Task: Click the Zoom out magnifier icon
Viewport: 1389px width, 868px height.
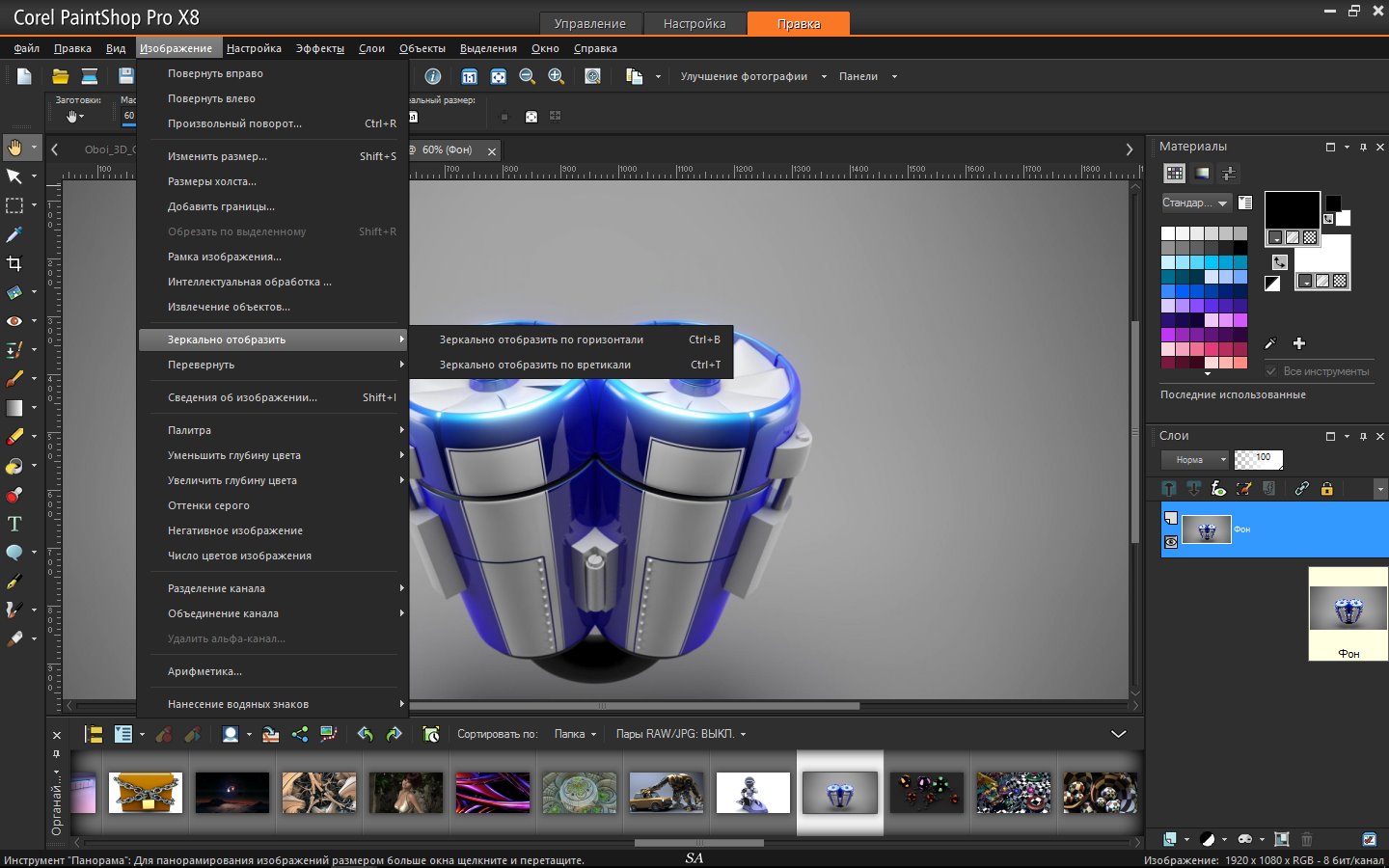Action: [527, 76]
